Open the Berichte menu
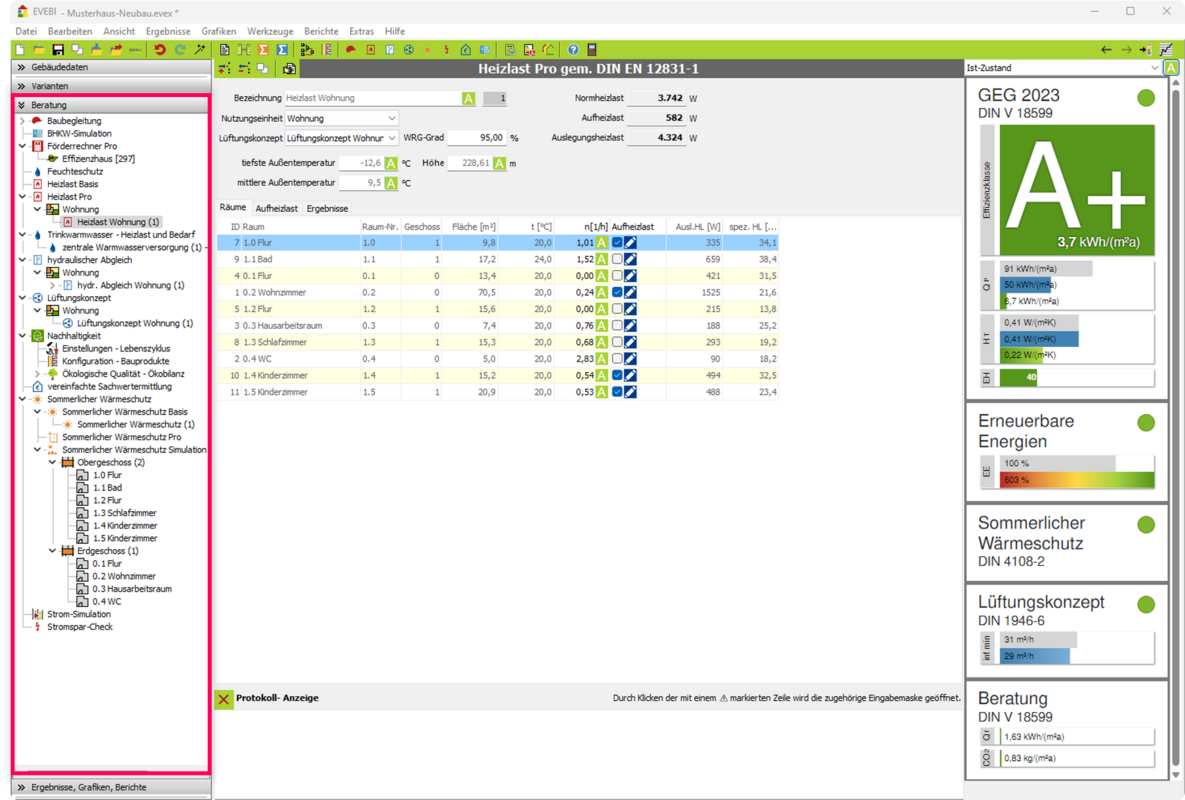Viewport: 1185px width, 800px height. coord(320,32)
